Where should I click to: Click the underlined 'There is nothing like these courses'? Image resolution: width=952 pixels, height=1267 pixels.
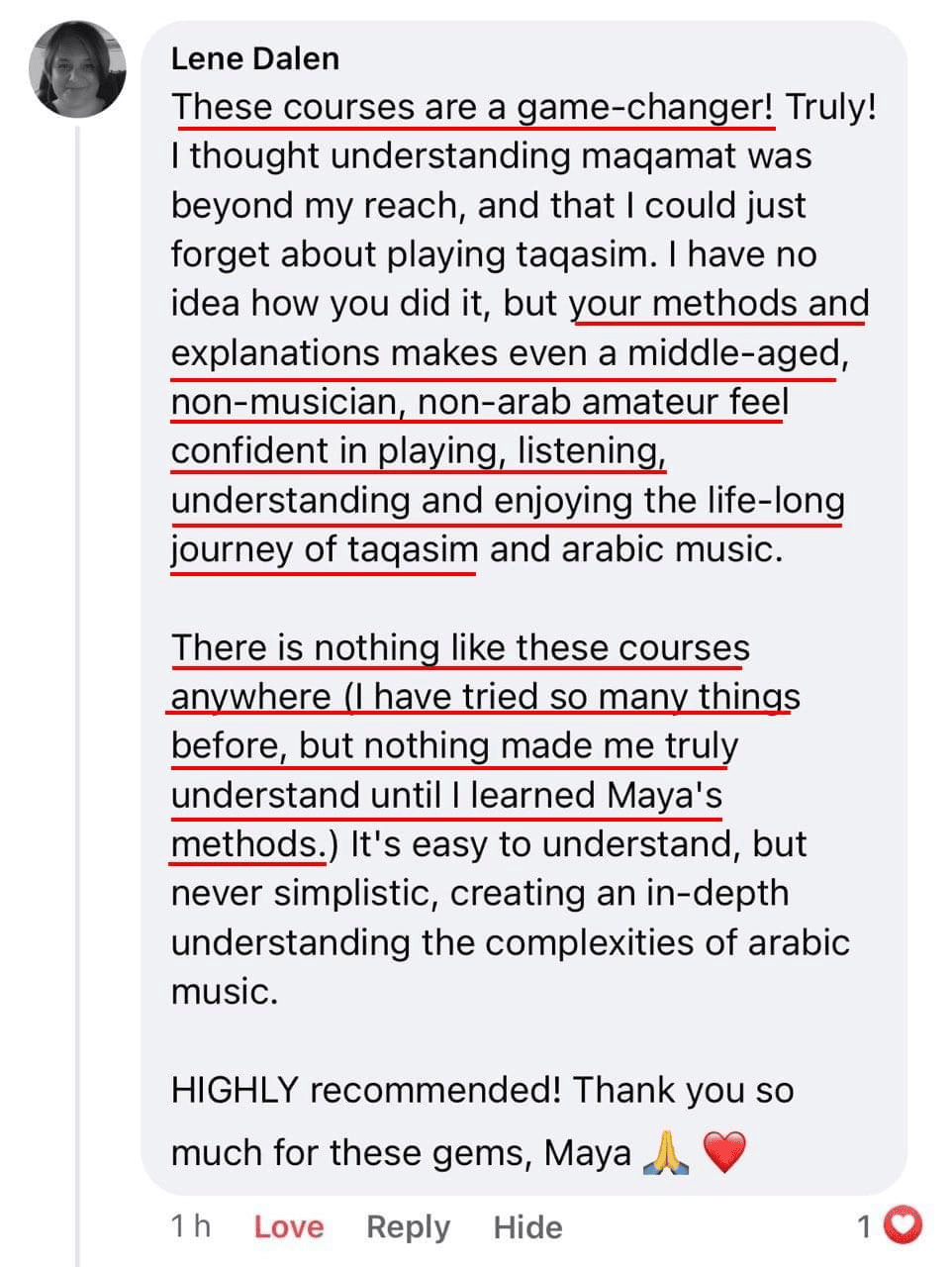(460, 648)
